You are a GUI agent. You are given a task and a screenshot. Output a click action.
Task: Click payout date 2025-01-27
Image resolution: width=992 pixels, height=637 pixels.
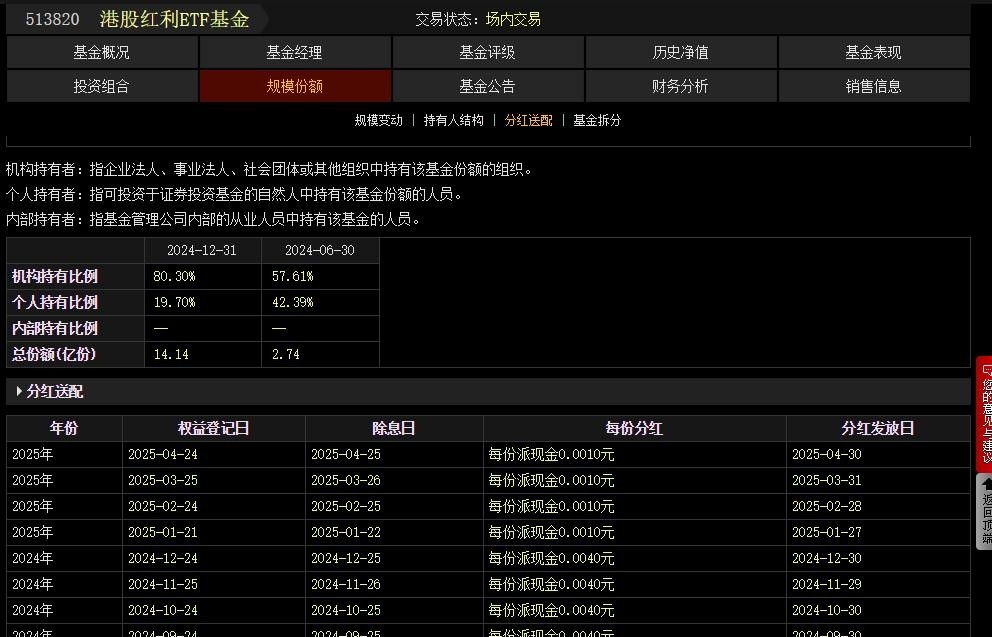coord(827,532)
